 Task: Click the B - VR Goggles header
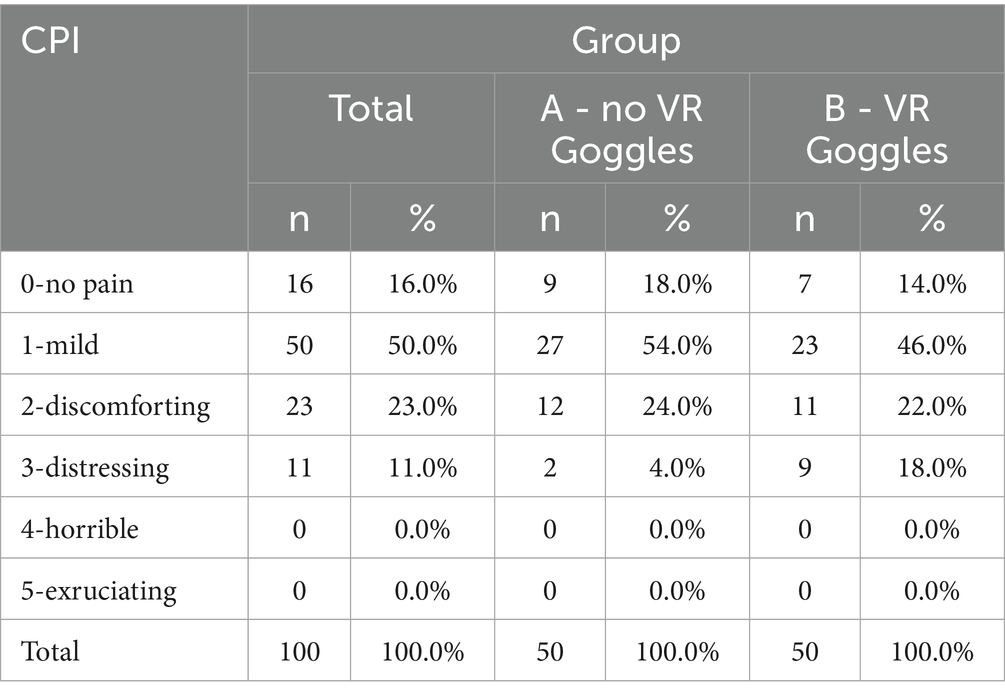[877, 129]
